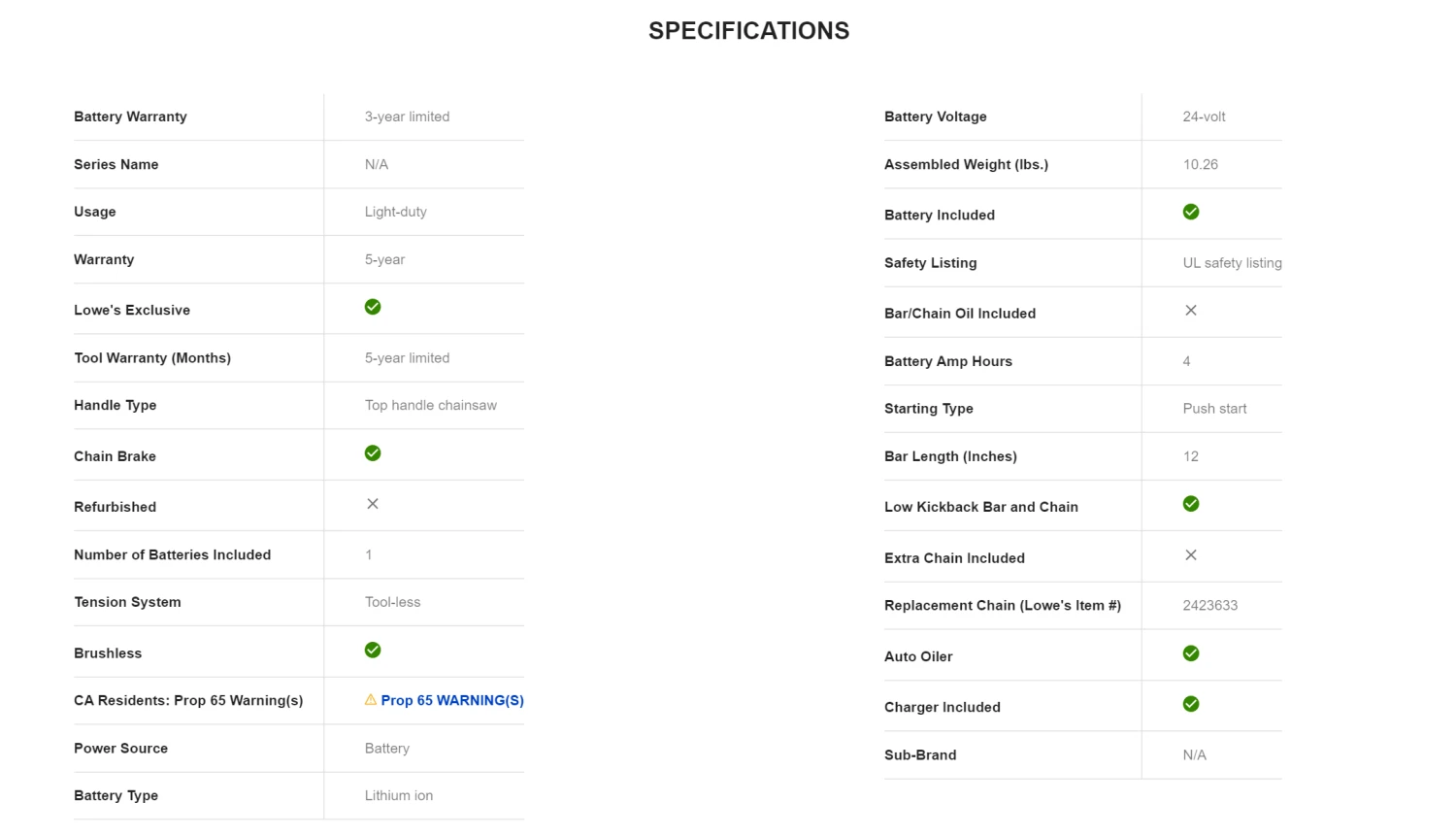
Task: Click the green check icon for Battery Included
Action: (1191, 212)
